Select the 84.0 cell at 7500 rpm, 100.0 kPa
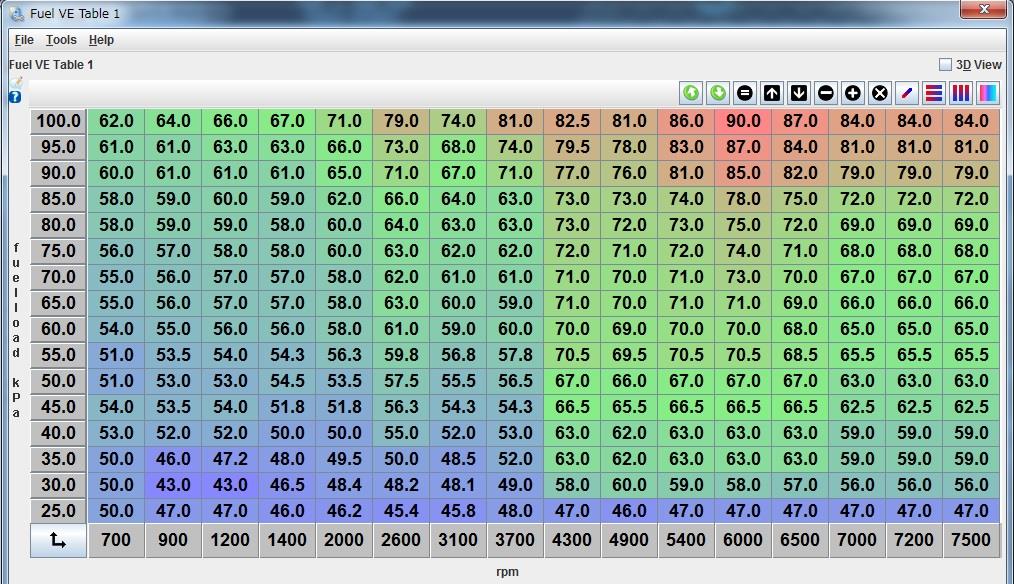Screen dimensions: 1014x584 pos(971,121)
